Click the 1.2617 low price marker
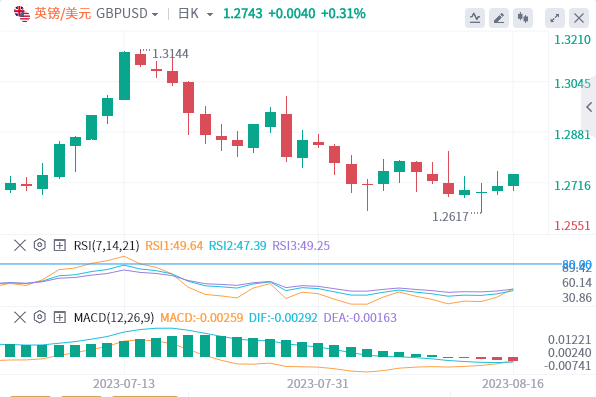 (x=450, y=217)
